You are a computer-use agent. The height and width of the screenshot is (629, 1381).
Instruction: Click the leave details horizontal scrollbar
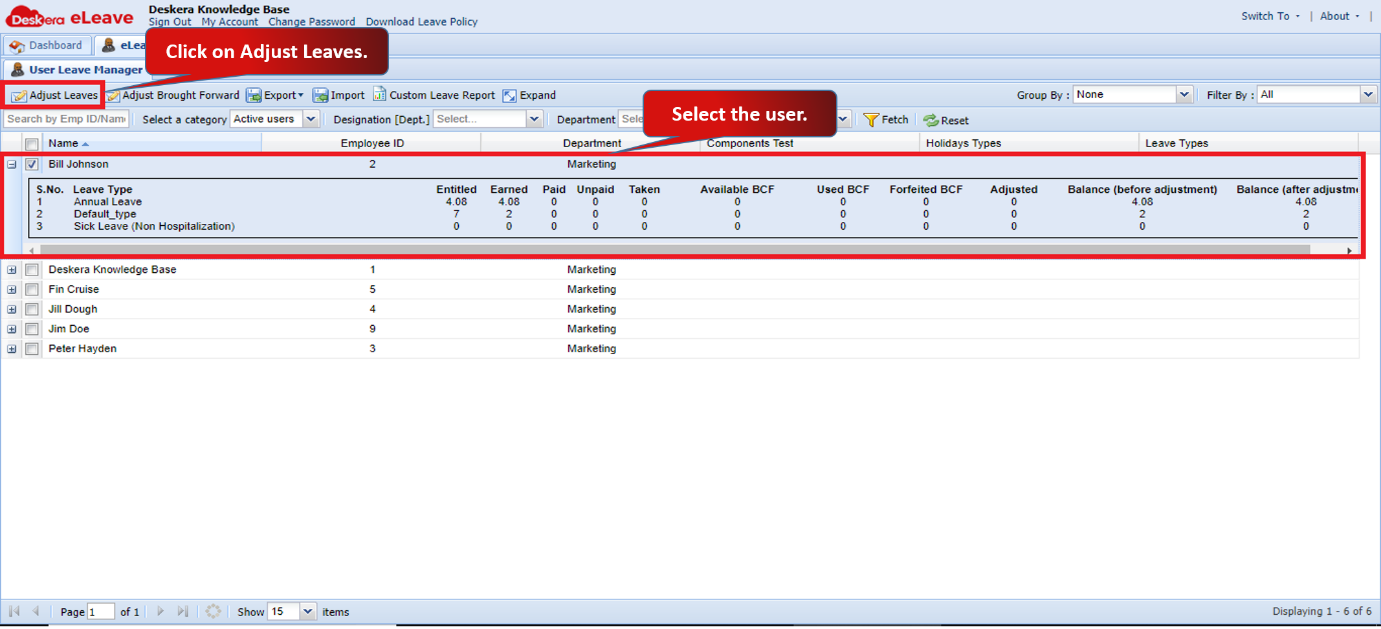point(674,250)
